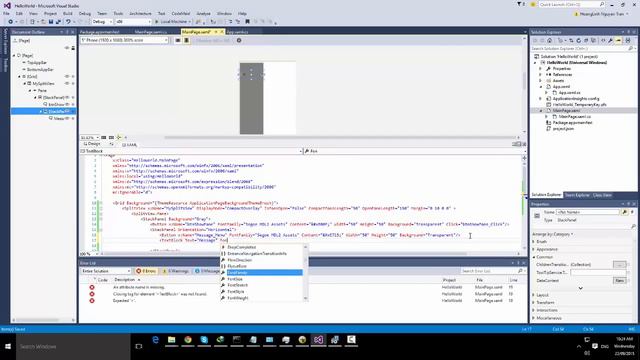Switch to XAML pane tab
This screenshot has height=360, width=640.
tap(130, 144)
